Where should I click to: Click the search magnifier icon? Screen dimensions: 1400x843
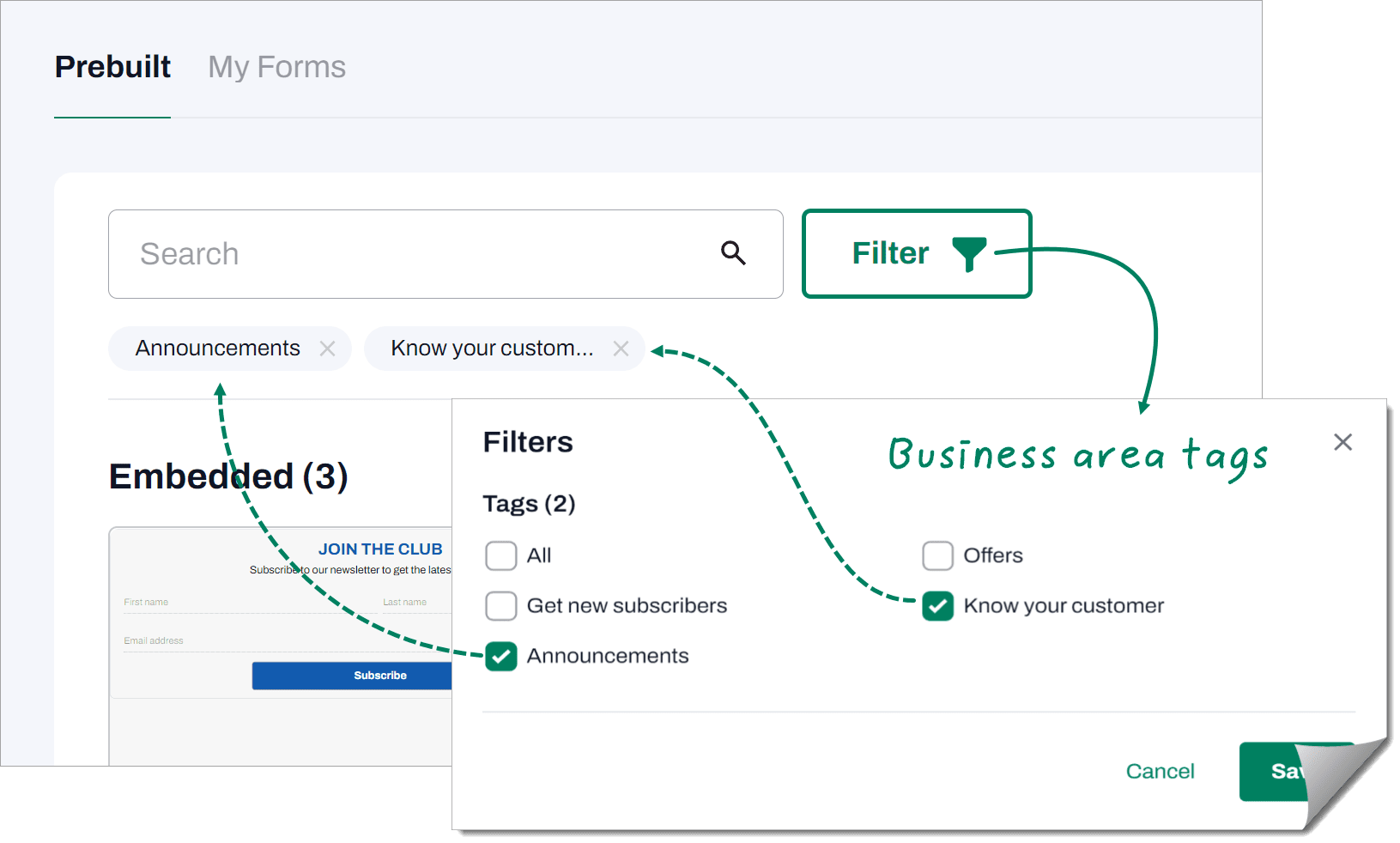pos(733,253)
